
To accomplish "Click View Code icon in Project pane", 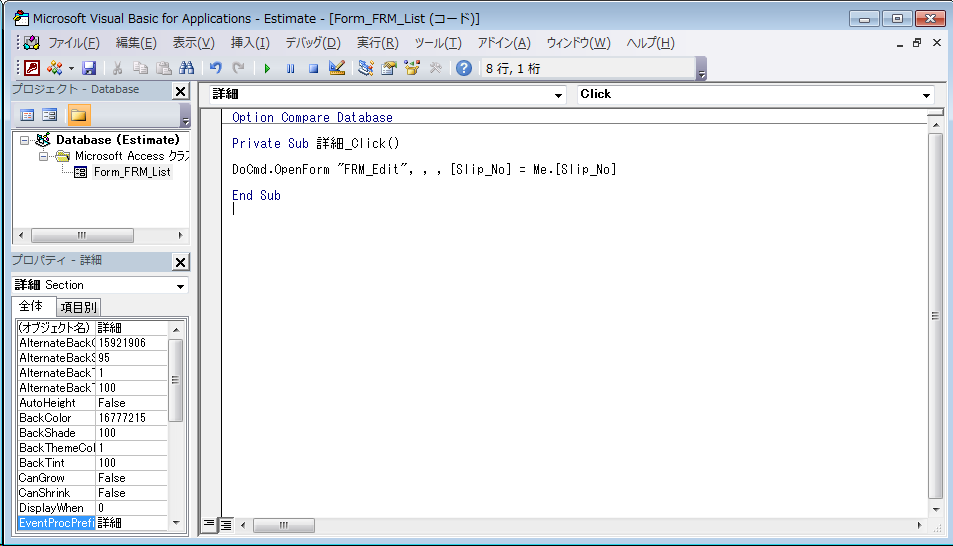I will 27,115.
